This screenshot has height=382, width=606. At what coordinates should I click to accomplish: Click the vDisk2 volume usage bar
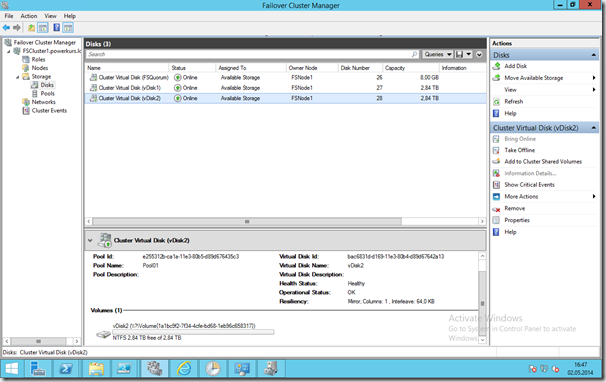point(193,332)
